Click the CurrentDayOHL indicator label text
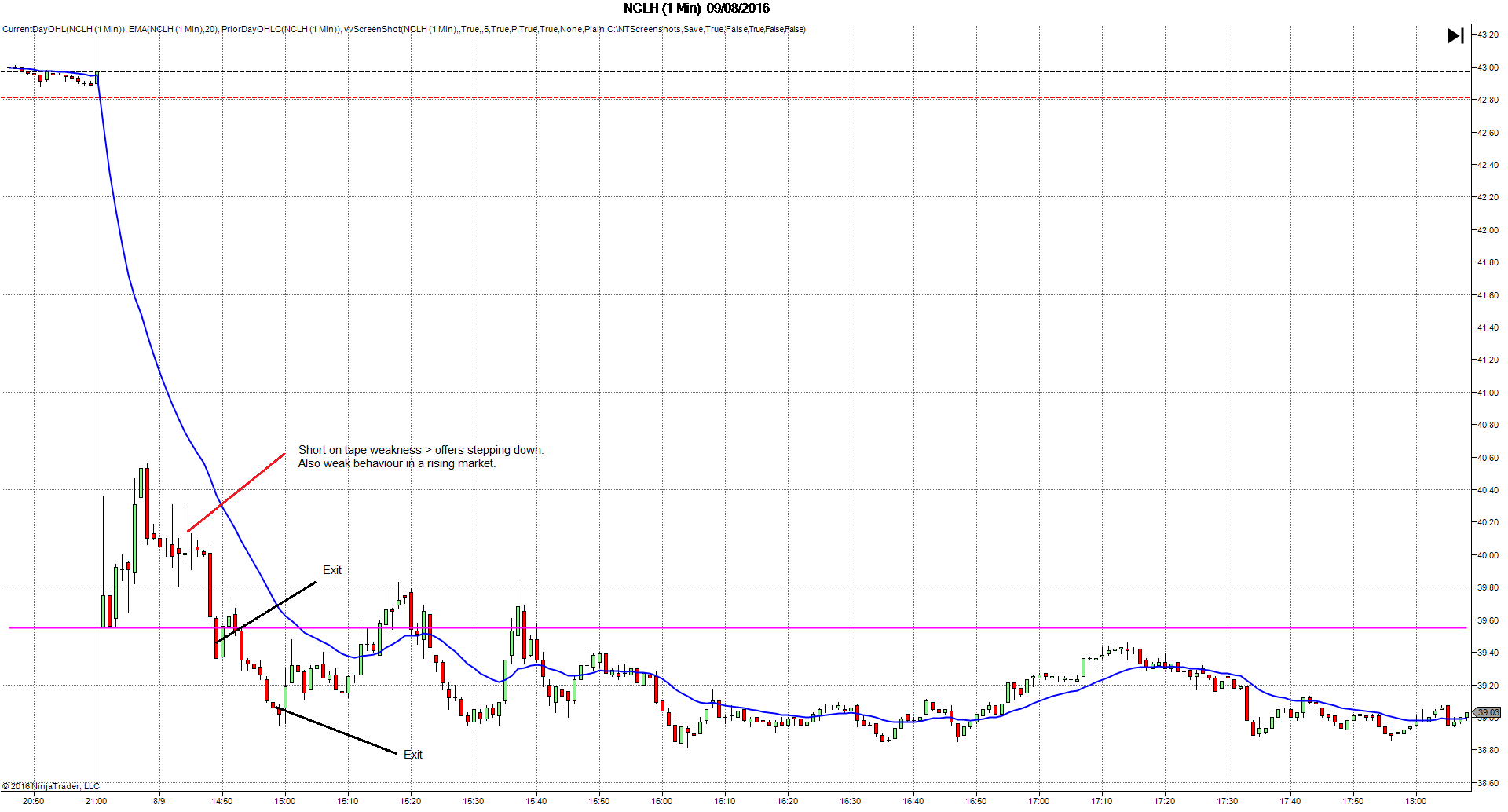Screen dimensions: 1508x812 pyautogui.click(x=64, y=30)
